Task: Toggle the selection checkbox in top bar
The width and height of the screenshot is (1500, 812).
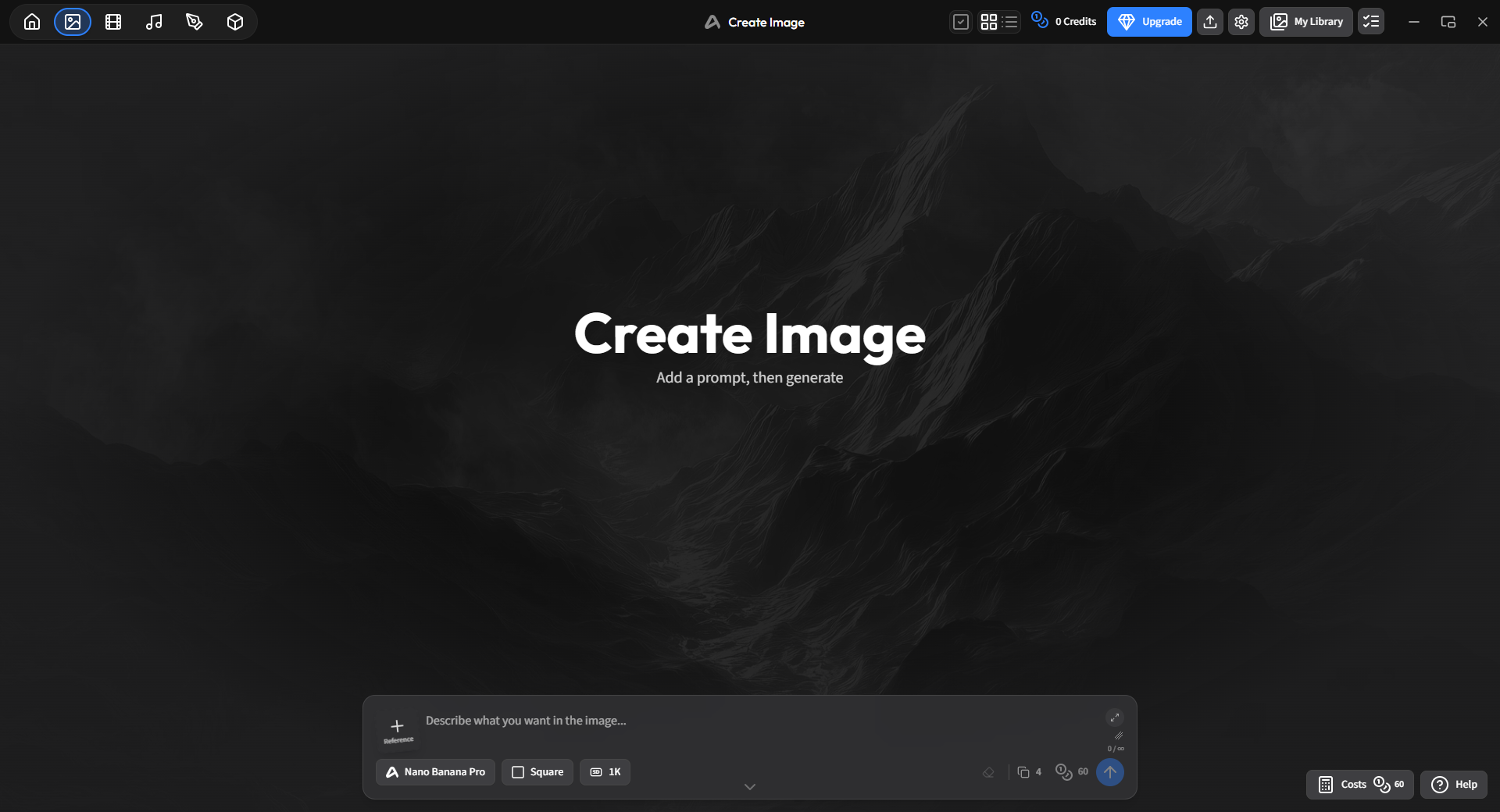Action: click(x=961, y=22)
